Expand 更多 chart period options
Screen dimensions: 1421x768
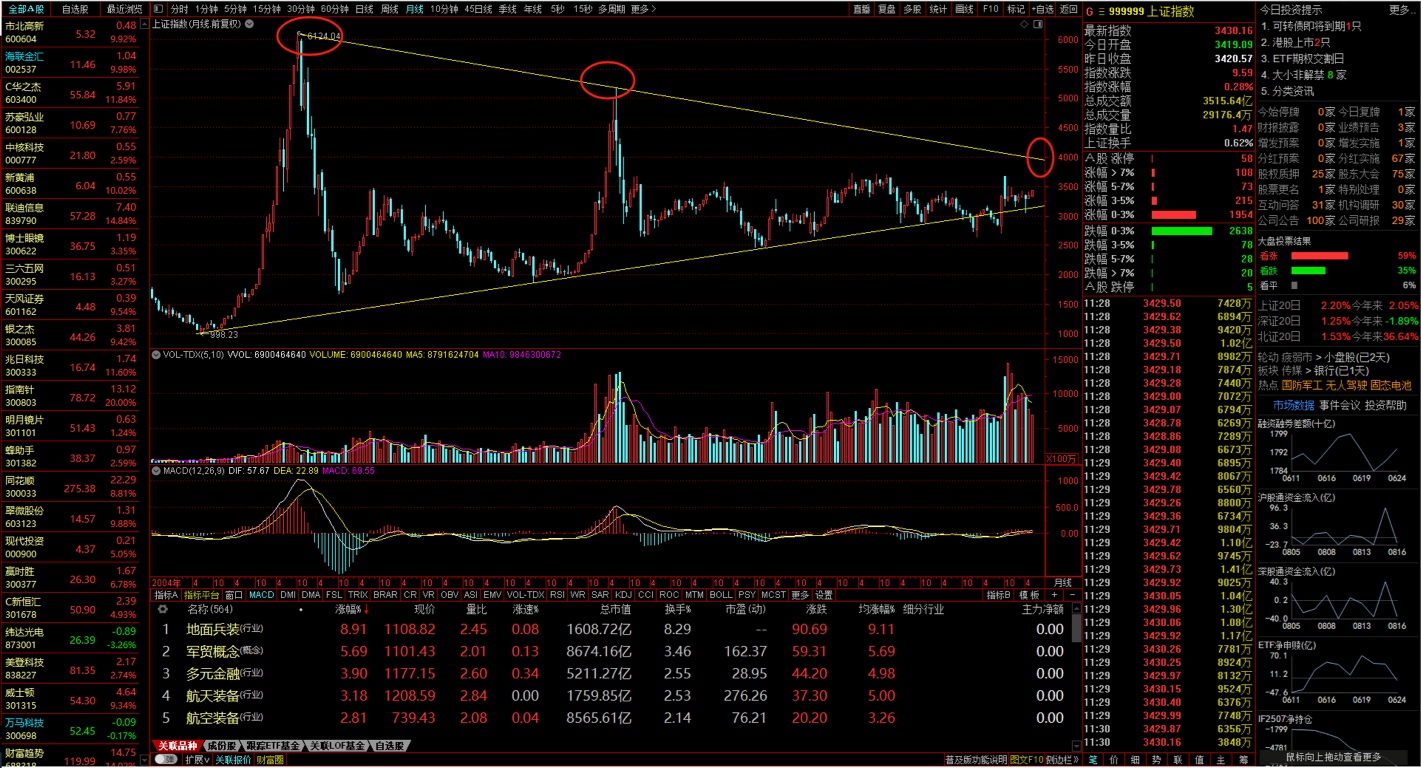click(x=645, y=8)
